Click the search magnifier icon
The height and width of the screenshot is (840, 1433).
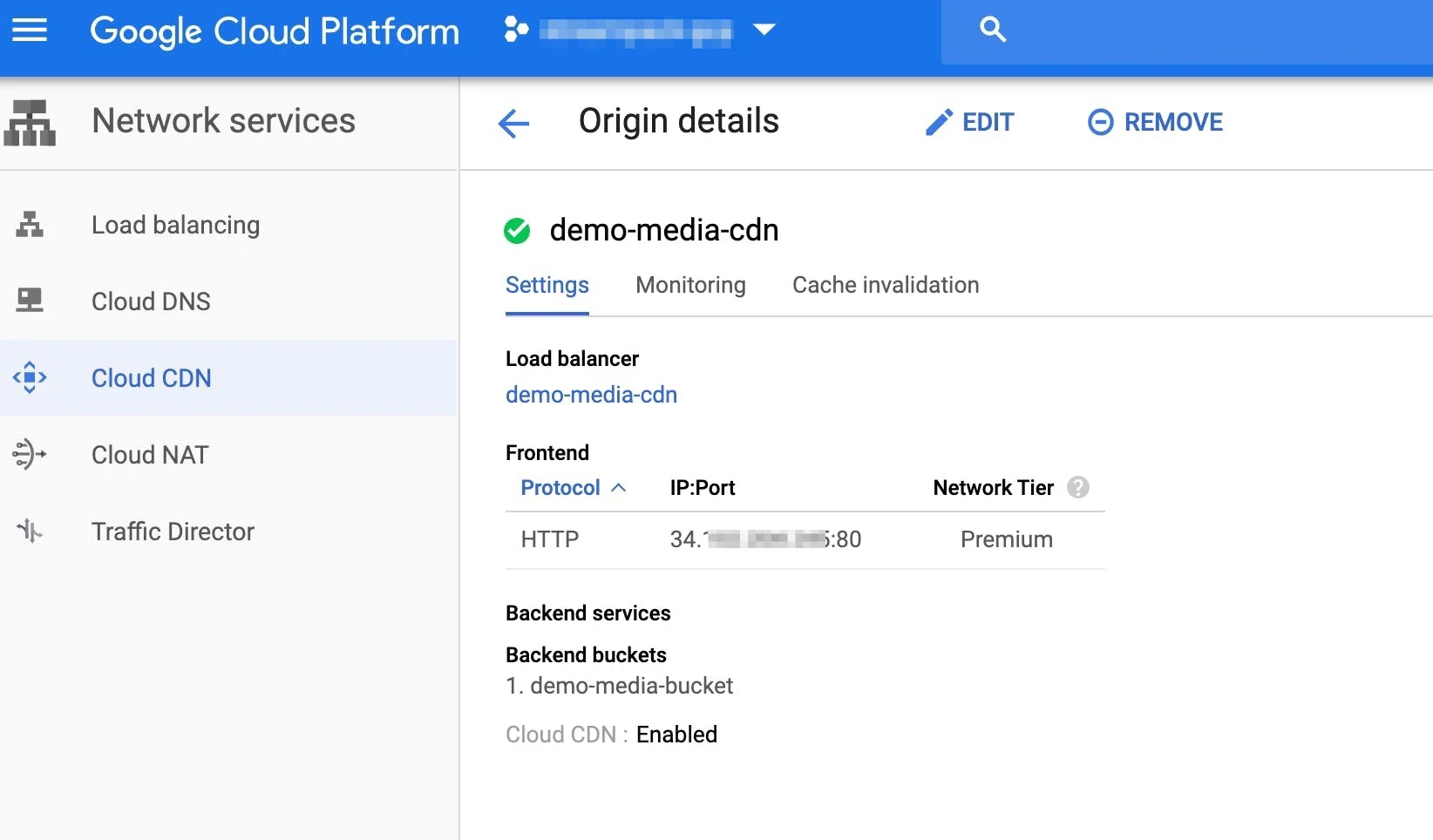pos(993,30)
